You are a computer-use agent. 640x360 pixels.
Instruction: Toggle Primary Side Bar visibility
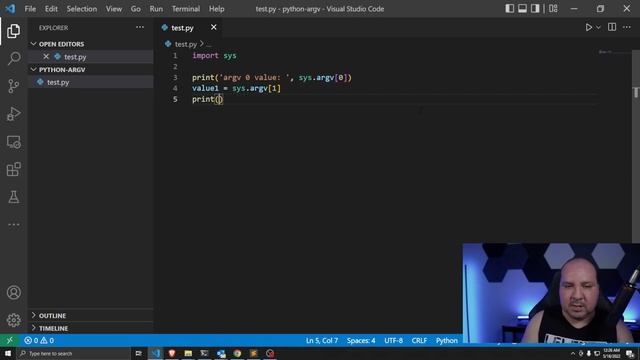coord(509,9)
